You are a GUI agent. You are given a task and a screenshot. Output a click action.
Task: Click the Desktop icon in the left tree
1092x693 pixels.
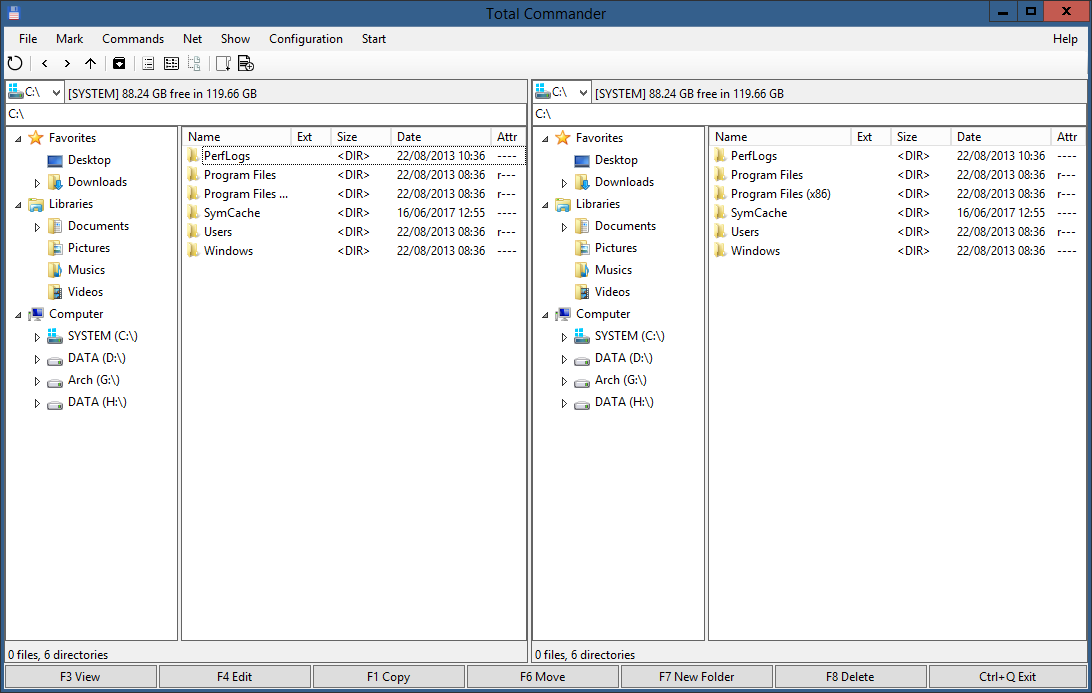pyautogui.click(x=55, y=160)
